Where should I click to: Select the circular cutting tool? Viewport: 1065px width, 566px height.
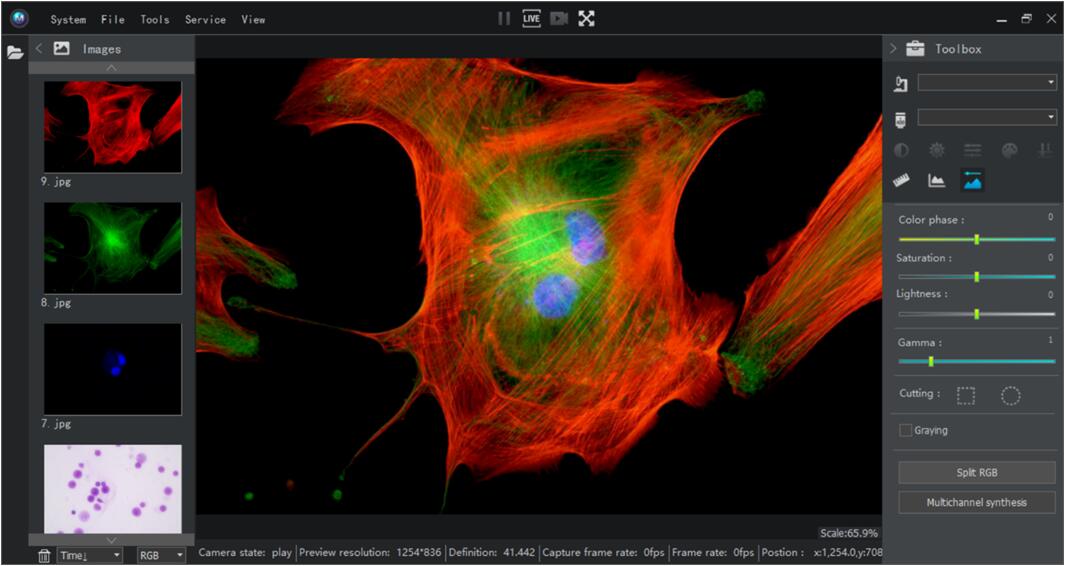tap(1010, 395)
